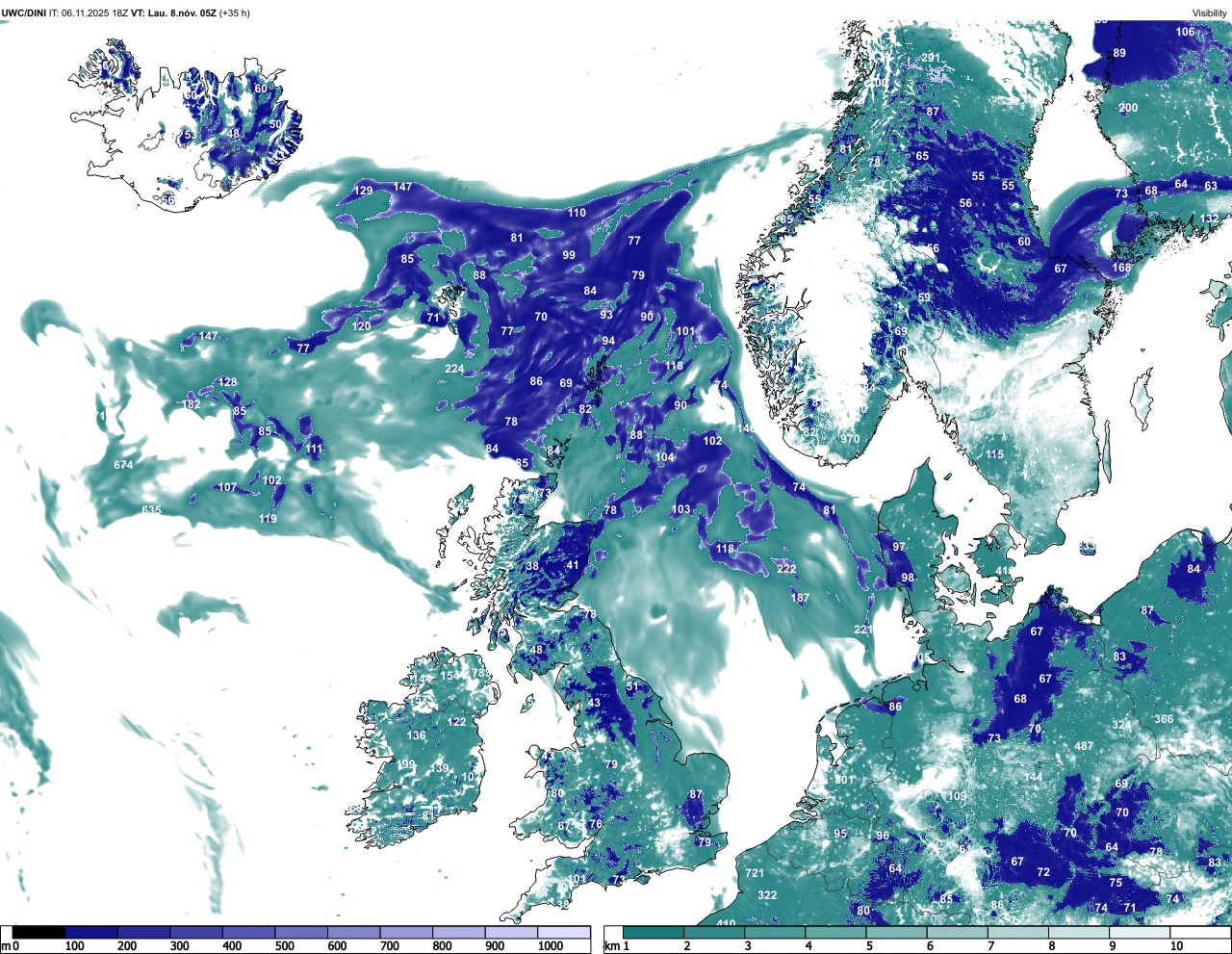1232x954 pixels.
Task: Click visibility value 635 over the Atlantic
Action: (x=151, y=510)
